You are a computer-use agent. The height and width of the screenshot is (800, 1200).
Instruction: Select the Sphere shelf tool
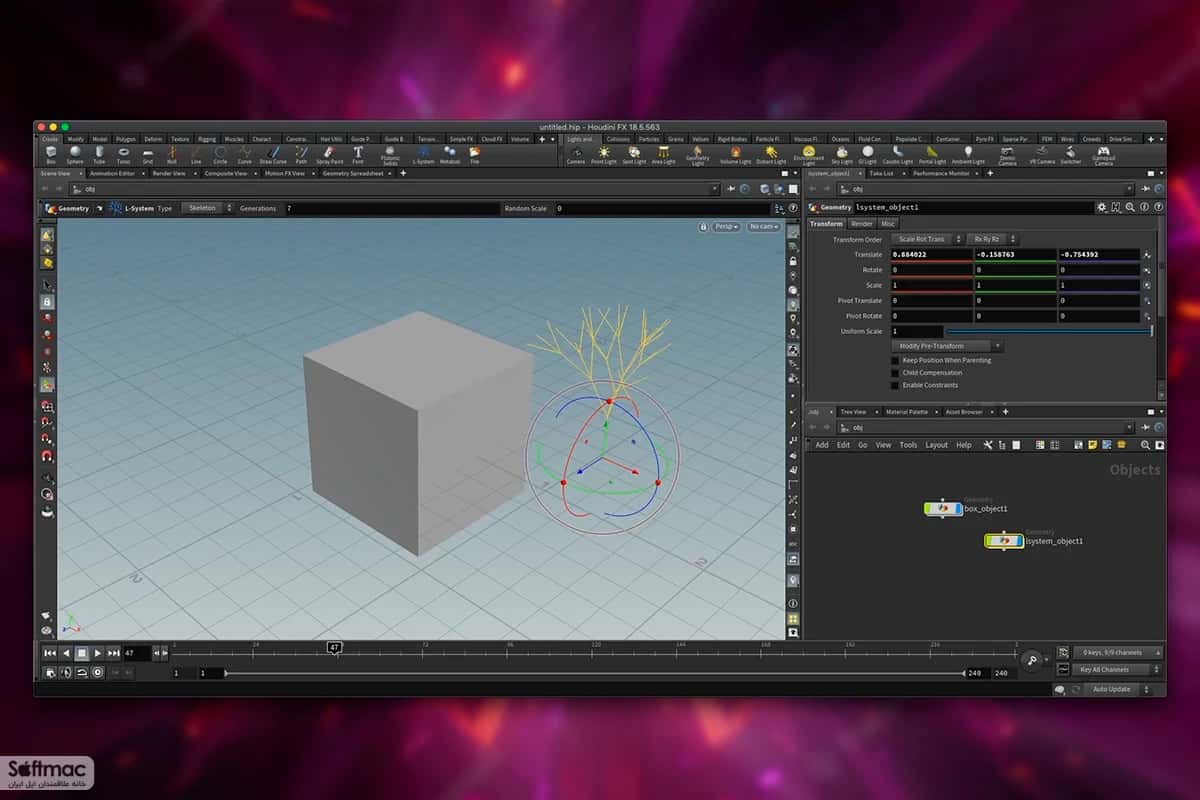[x=75, y=154]
